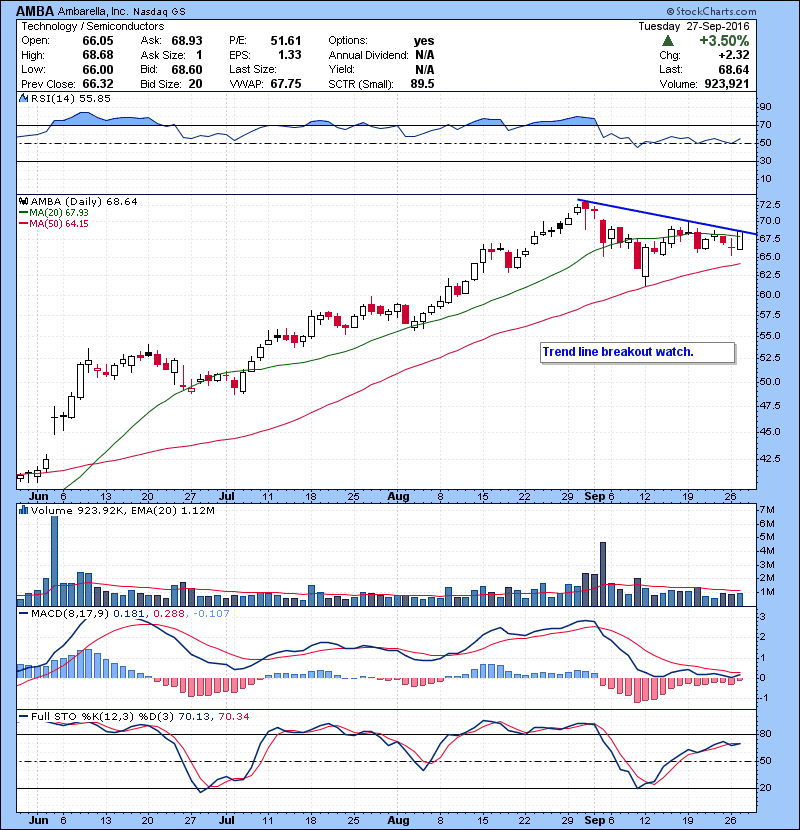The image size is (800, 830).
Task: Click the EPS value 1.33
Action: [290, 55]
